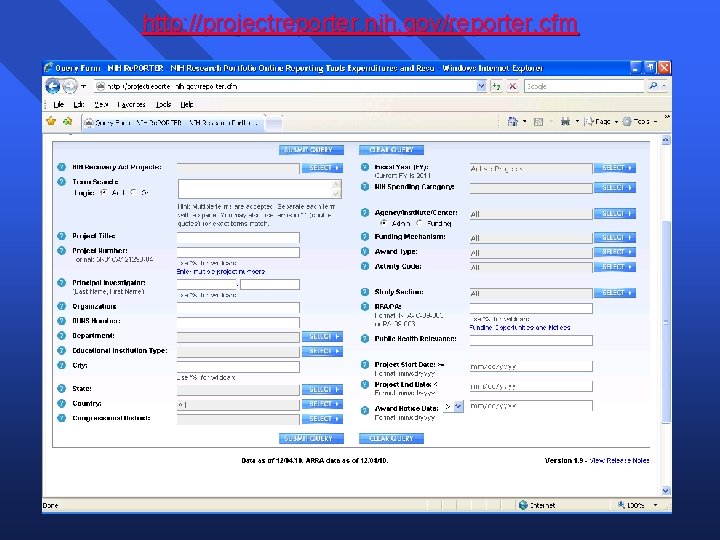Click the search magnifier icon
The image size is (720, 540).
click(x=653, y=86)
